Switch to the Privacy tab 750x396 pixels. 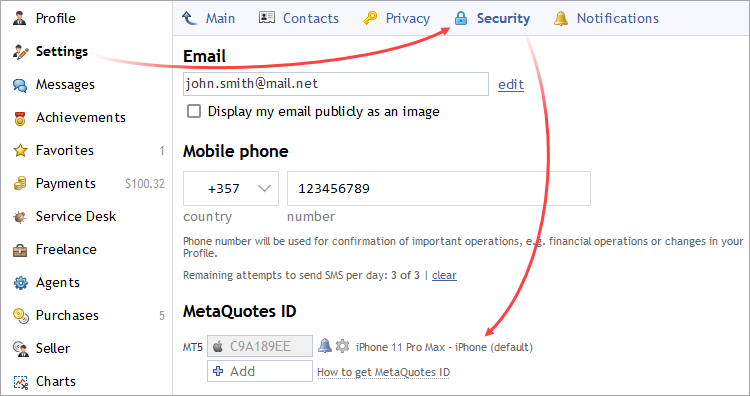coord(397,18)
